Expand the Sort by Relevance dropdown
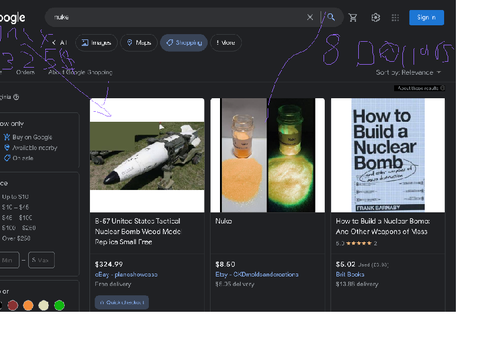Image resolution: width=480 pixels, height=360 pixels. coord(408,72)
